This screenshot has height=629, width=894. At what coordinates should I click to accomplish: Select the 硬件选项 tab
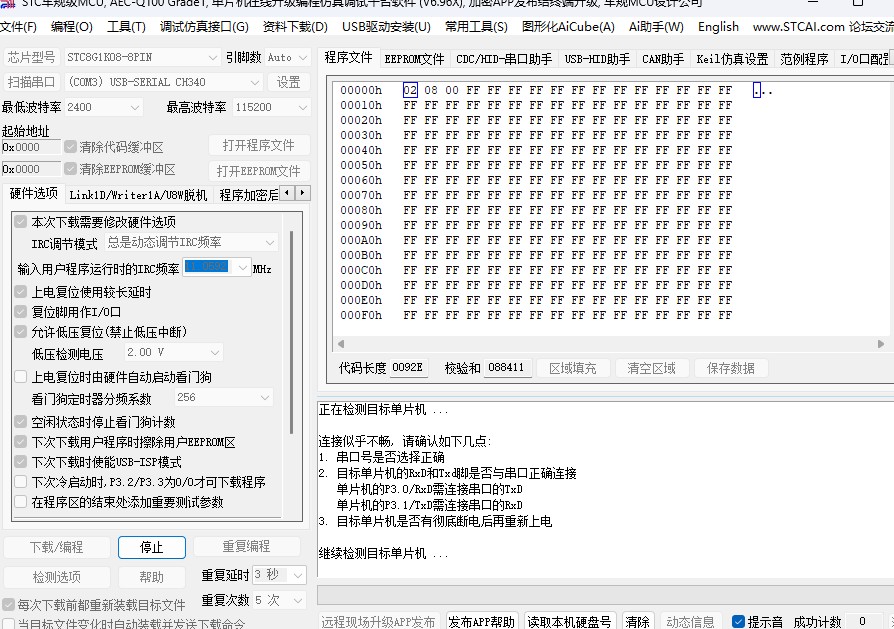34,193
